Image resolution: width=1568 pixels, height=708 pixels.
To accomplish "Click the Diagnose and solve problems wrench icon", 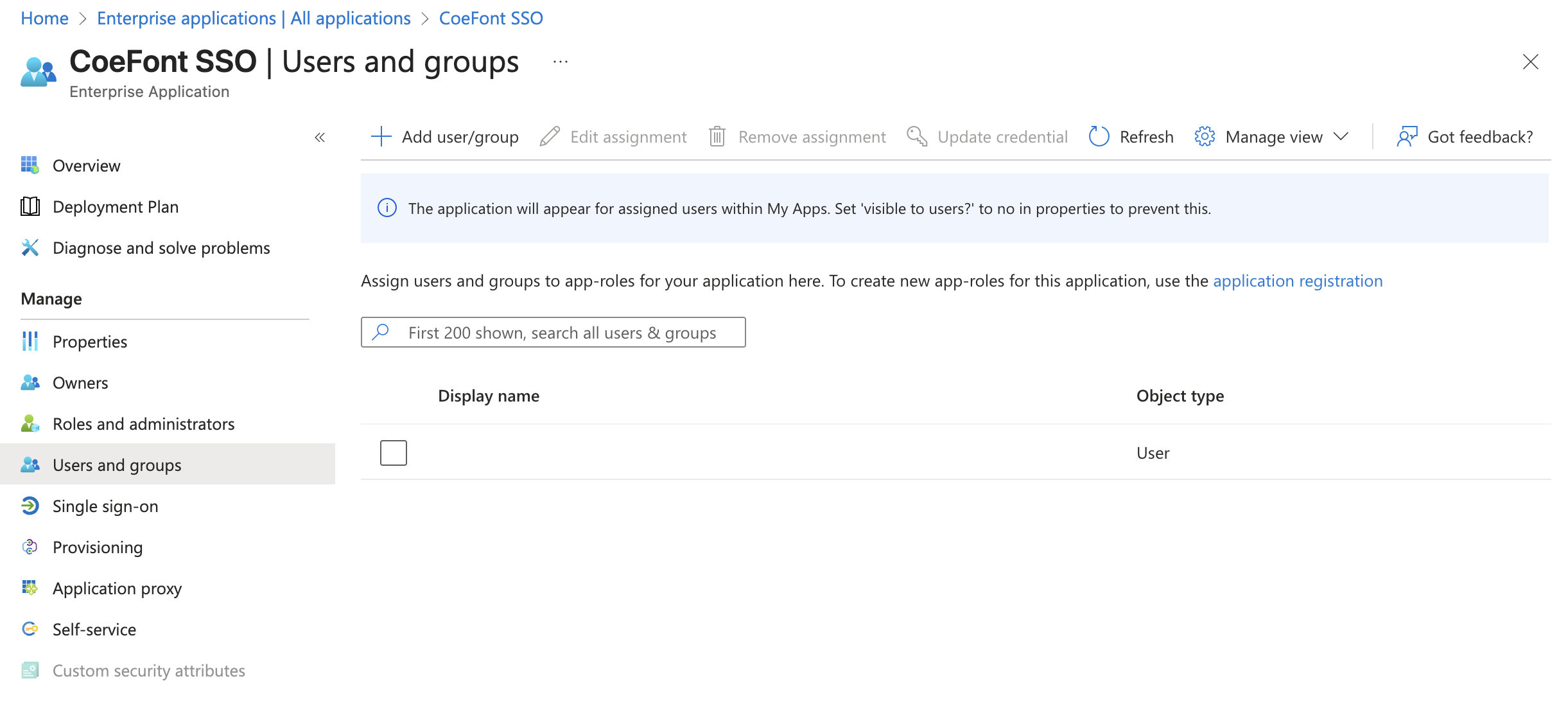I will tap(30, 247).
